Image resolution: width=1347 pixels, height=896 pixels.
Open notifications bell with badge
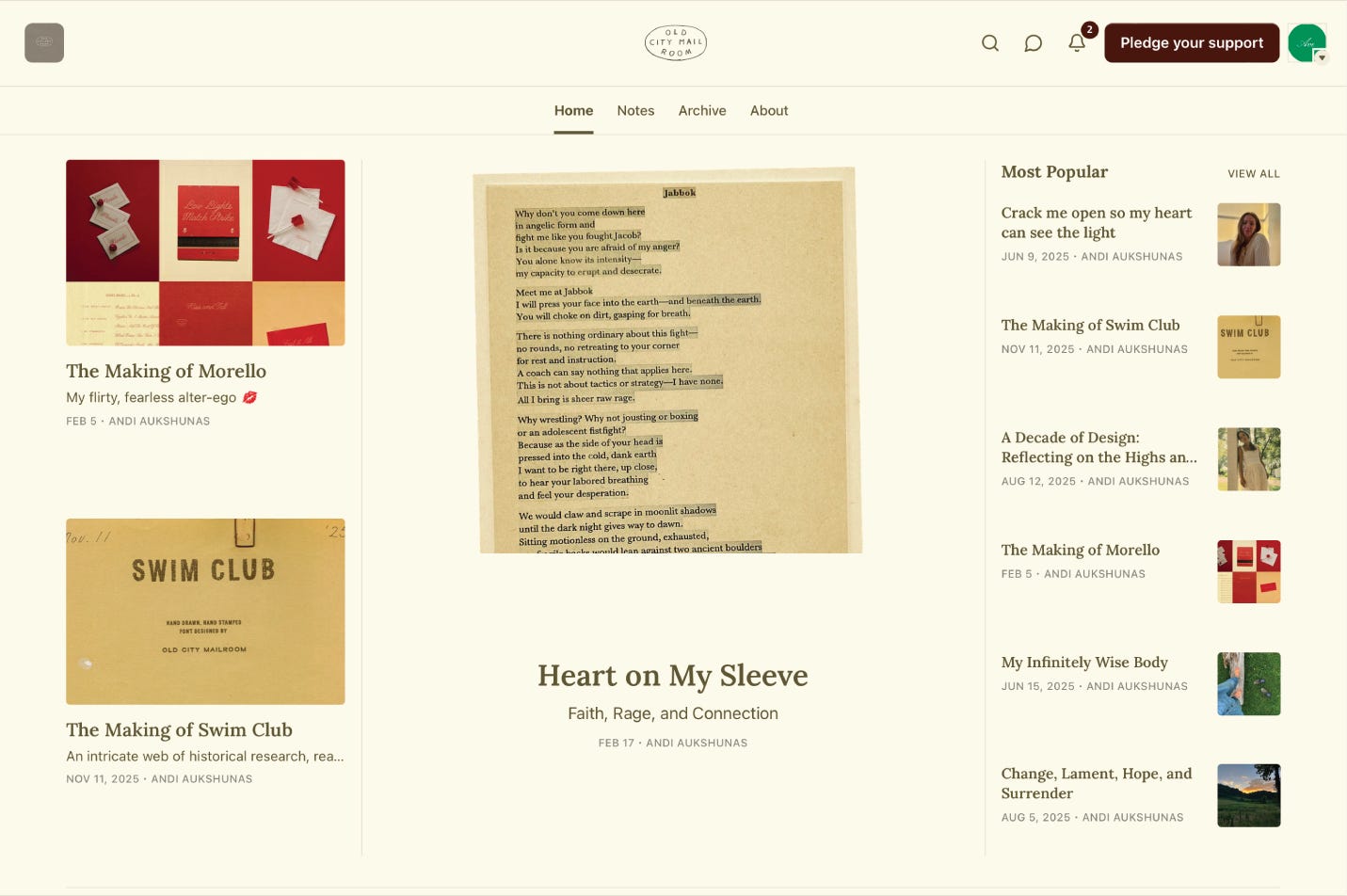(x=1078, y=42)
